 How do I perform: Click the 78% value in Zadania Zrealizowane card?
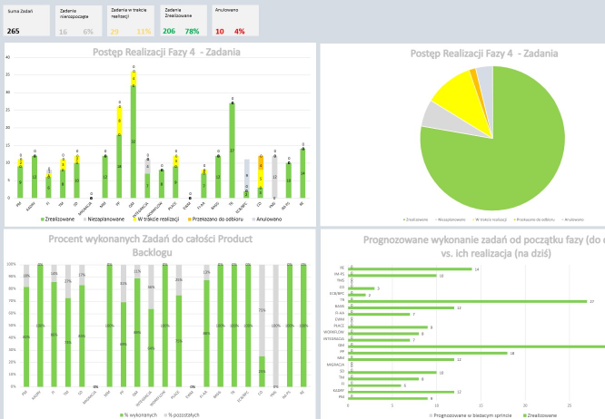[x=192, y=31]
